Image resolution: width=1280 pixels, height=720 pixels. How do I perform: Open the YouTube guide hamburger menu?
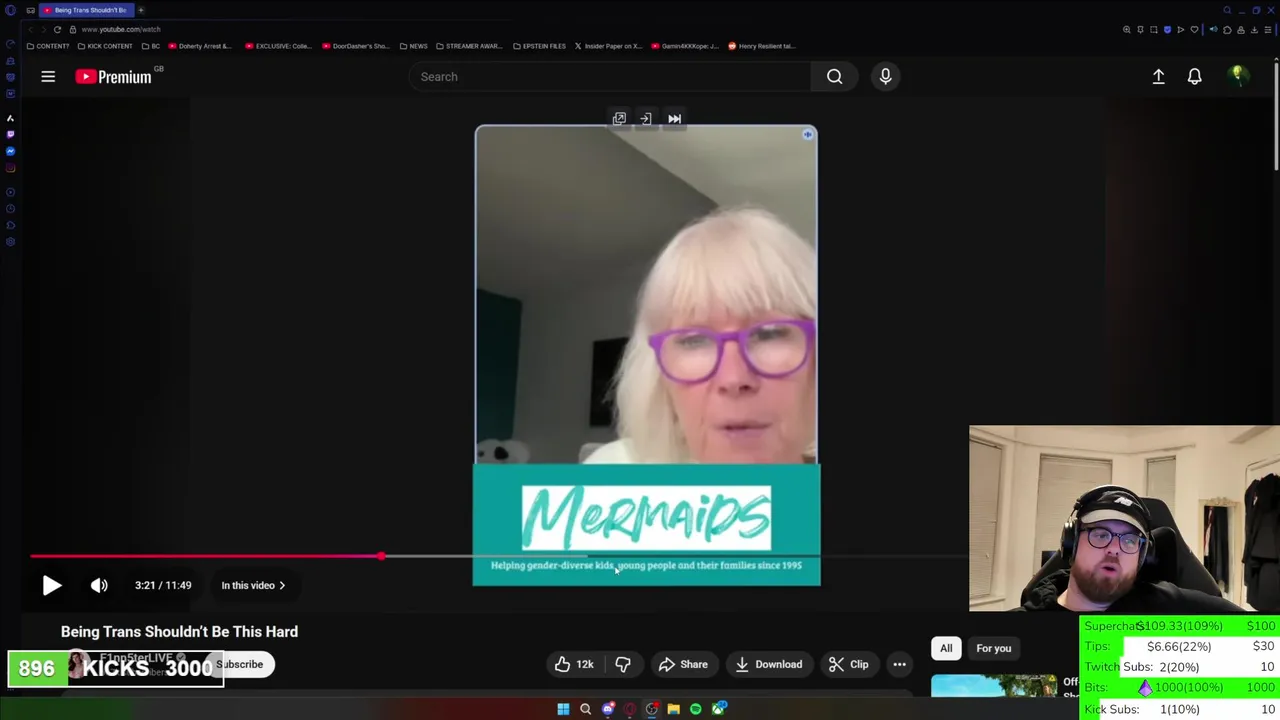(48, 76)
